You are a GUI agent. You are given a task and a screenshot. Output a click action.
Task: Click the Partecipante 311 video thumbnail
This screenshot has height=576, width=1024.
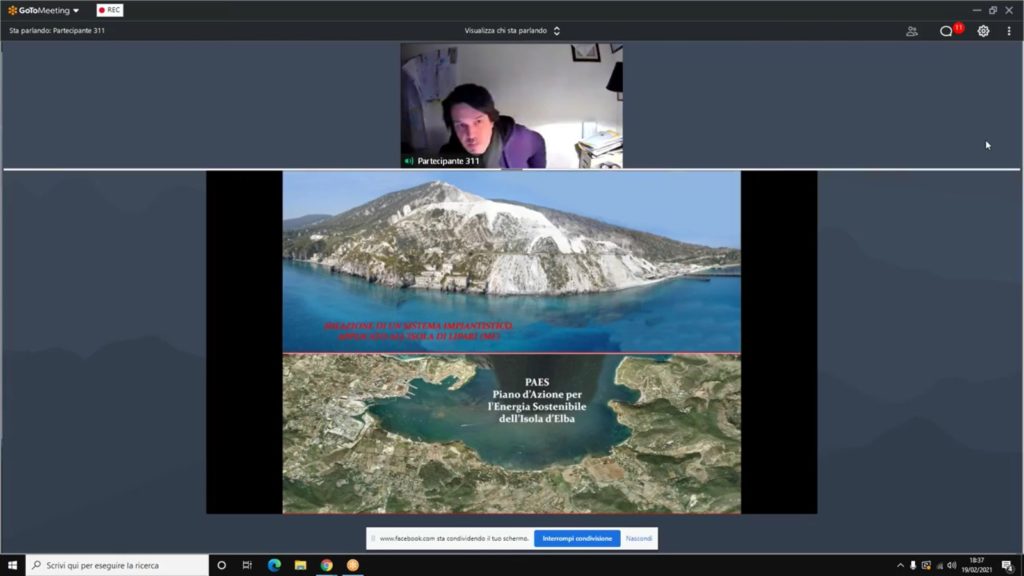coord(511,105)
